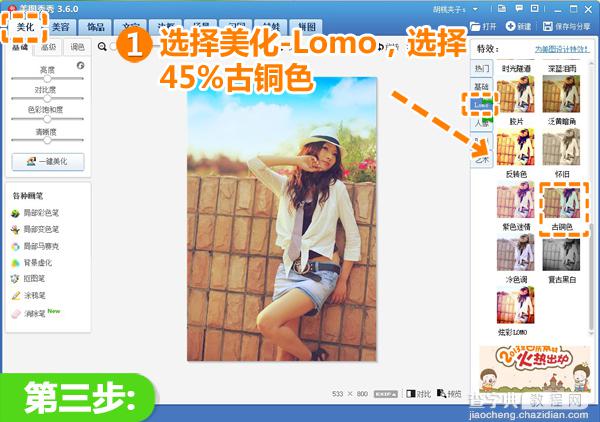Click the 保存与分享 save icon
Viewport: 600px width, 422px height.
(x=548, y=26)
